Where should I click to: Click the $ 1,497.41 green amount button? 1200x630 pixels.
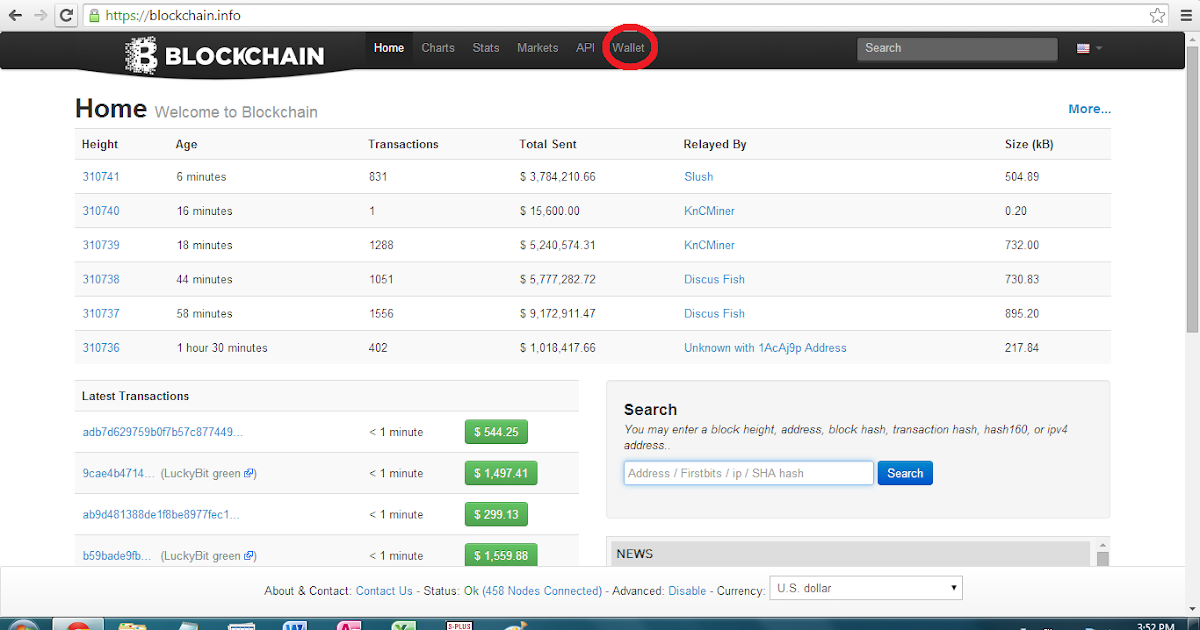click(x=501, y=473)
